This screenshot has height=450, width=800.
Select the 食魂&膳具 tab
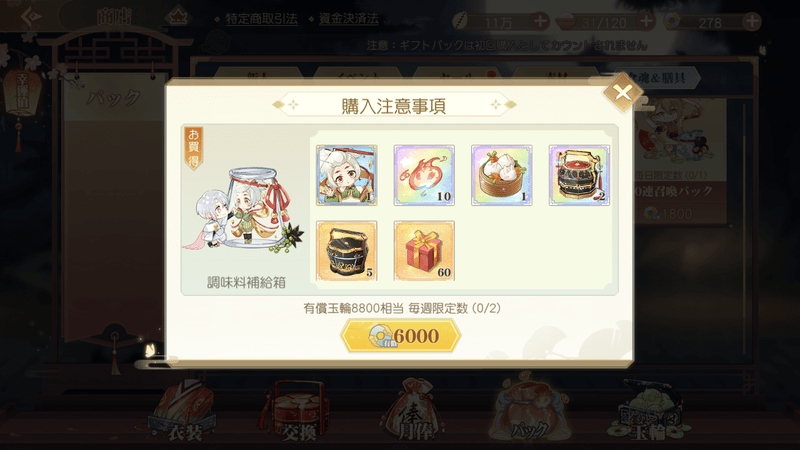pos(657,78)
